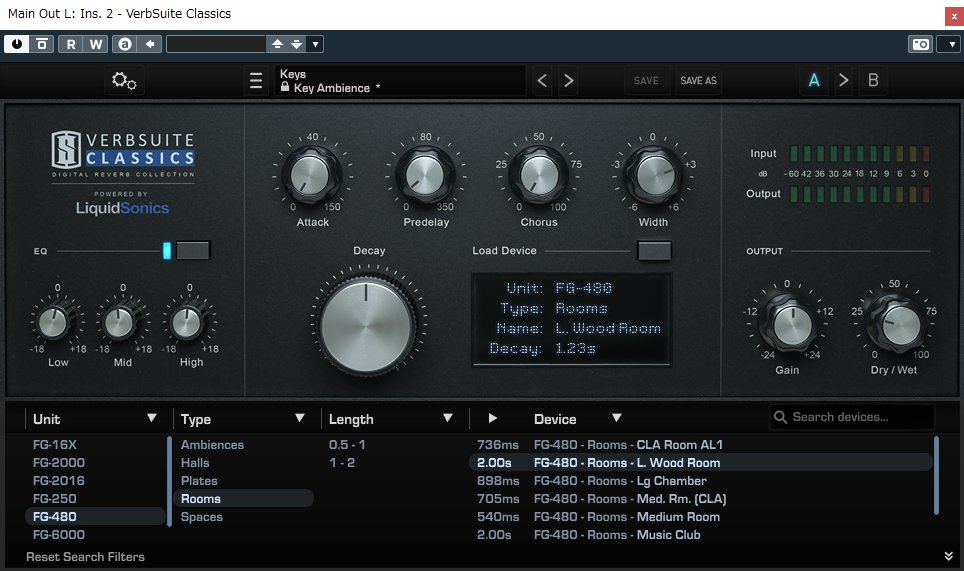
Task: Go to the previous preset arrow
Action: (542, 81)
